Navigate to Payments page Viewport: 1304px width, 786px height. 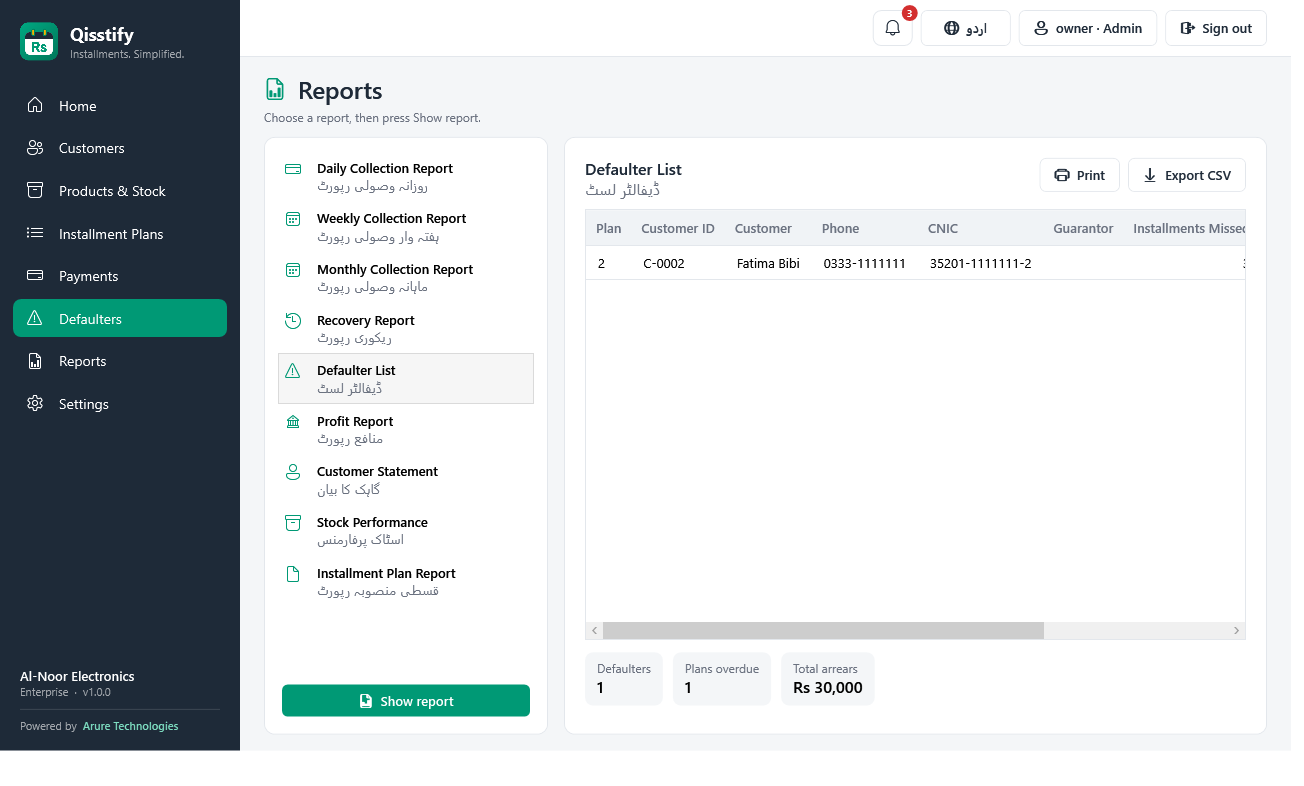[x=120, y=276]
